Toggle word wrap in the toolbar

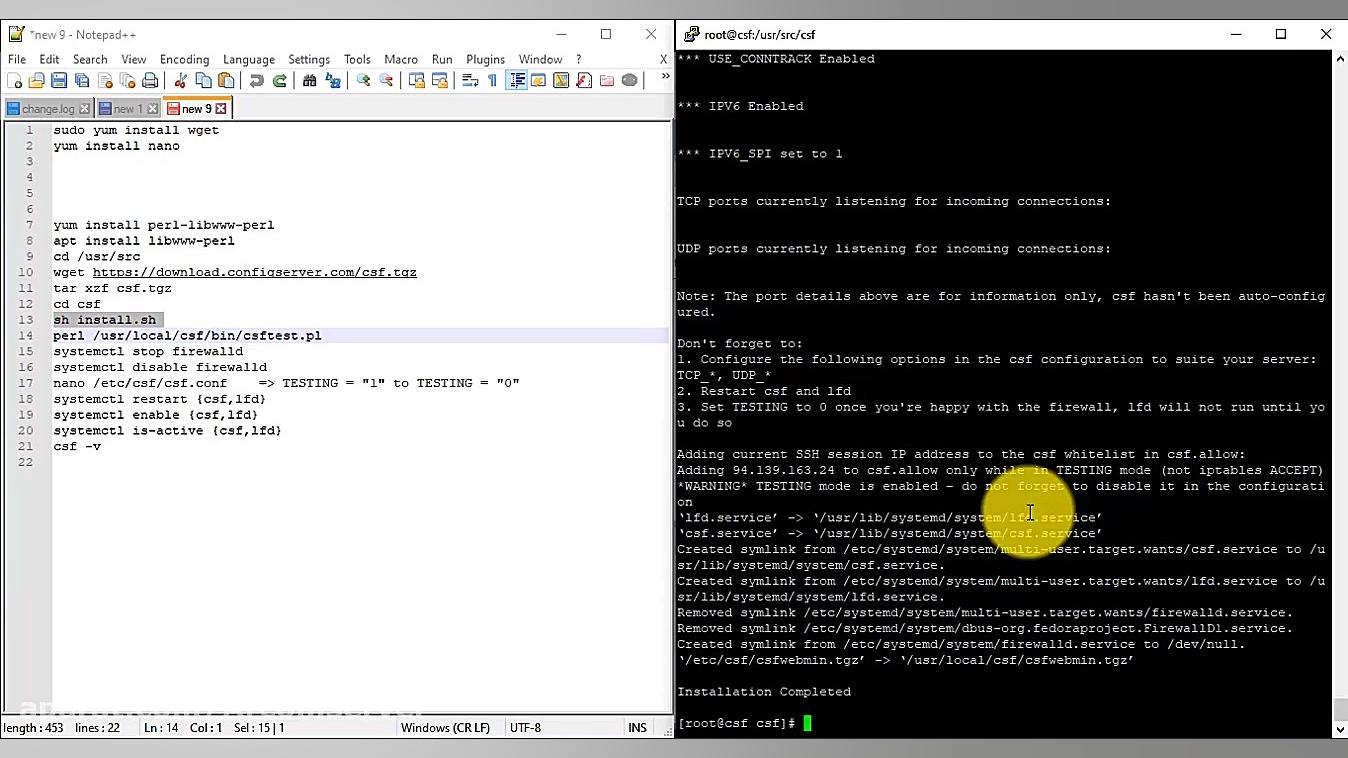[470, 81]
